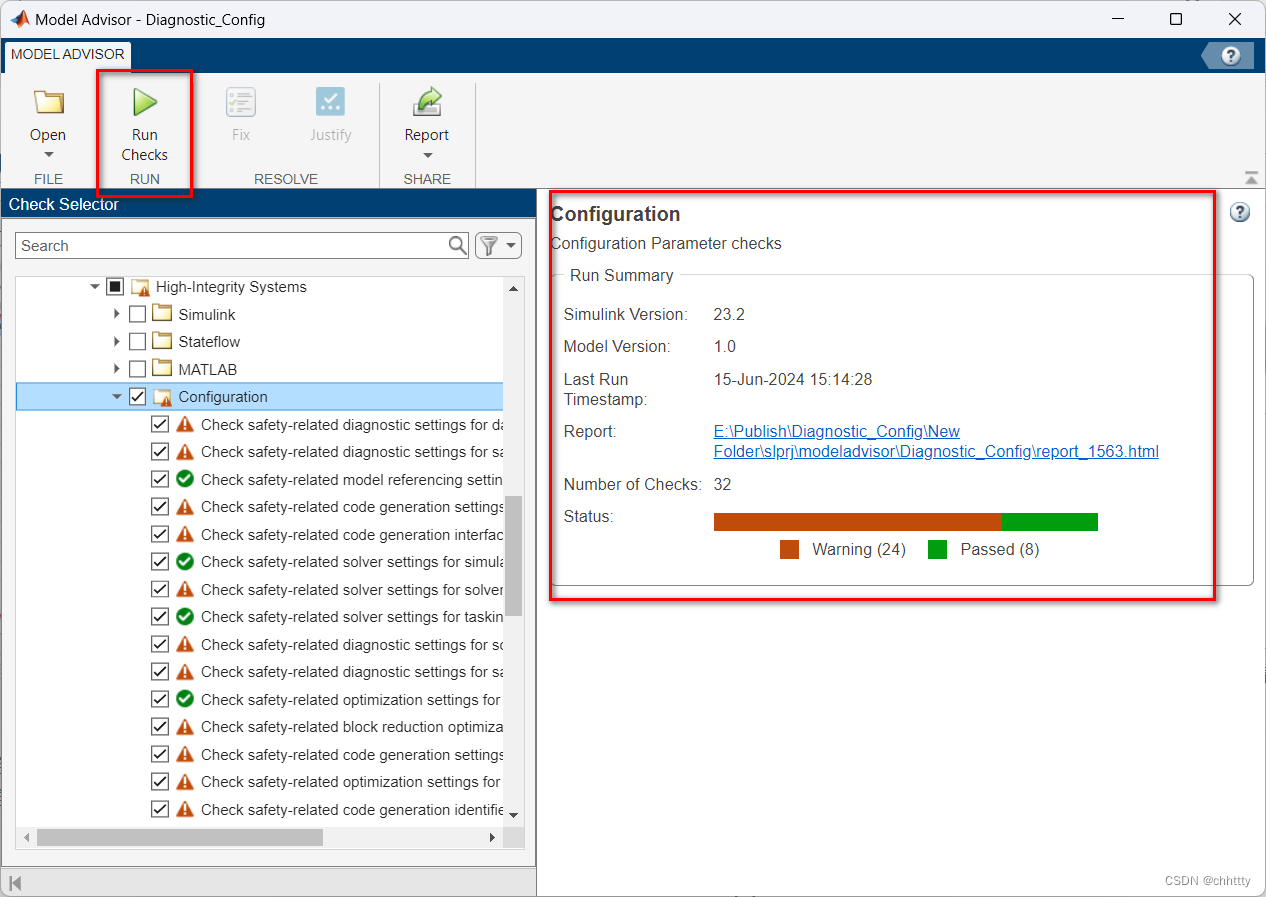Click the Justify toolstrip button

(330, 115)
